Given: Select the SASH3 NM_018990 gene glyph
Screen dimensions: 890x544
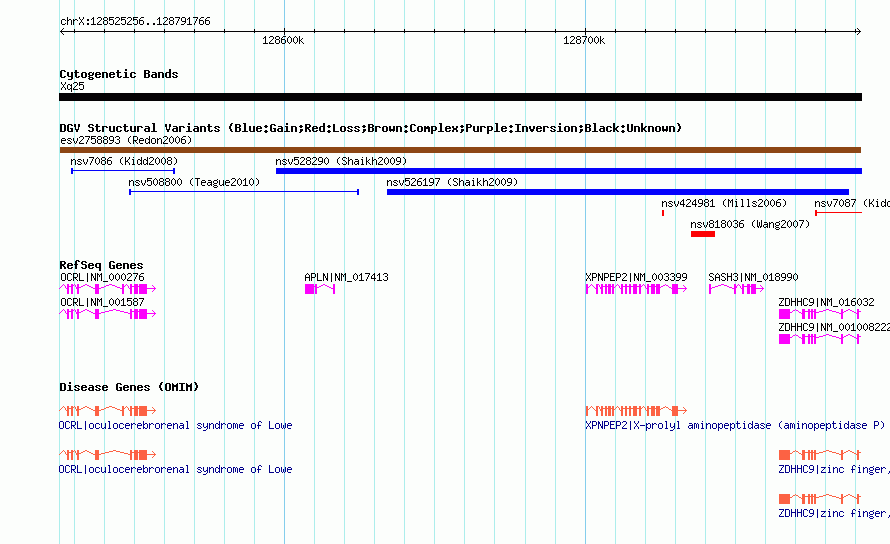Looking at the screenshot, I should [736, 289].
